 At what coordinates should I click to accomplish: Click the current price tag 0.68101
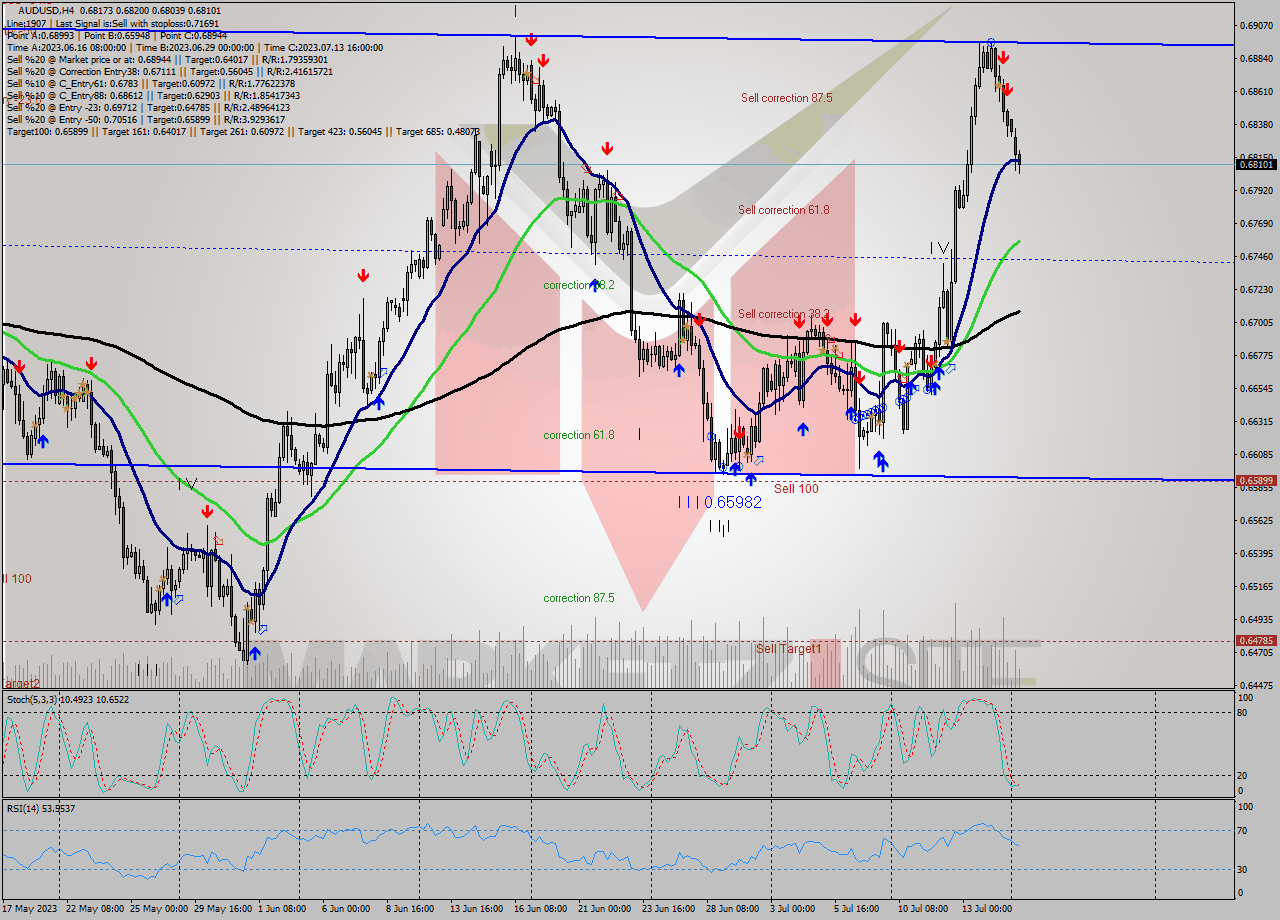click(1256, 164)
